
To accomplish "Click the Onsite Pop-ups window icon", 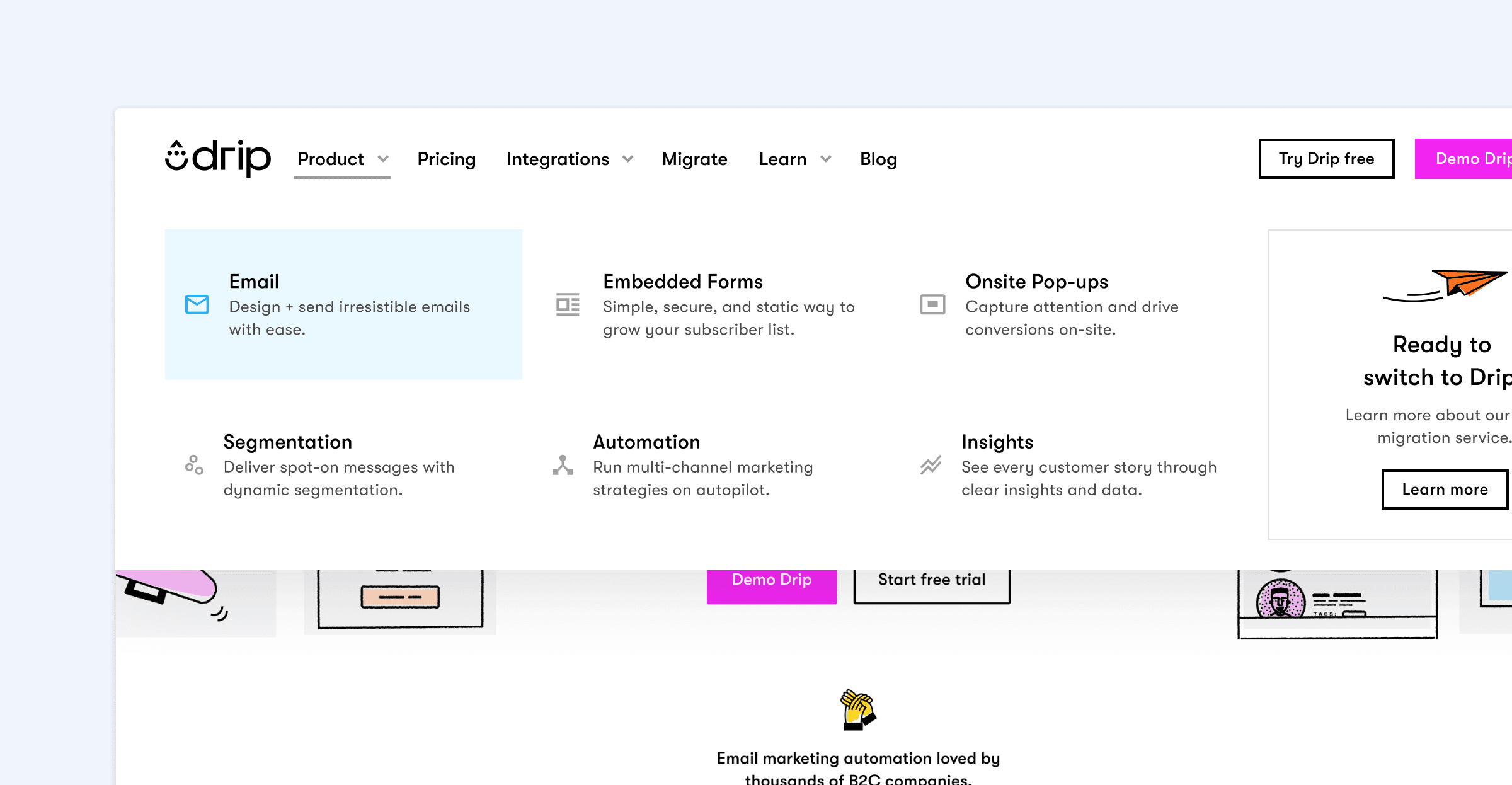I will click(932, 305).
